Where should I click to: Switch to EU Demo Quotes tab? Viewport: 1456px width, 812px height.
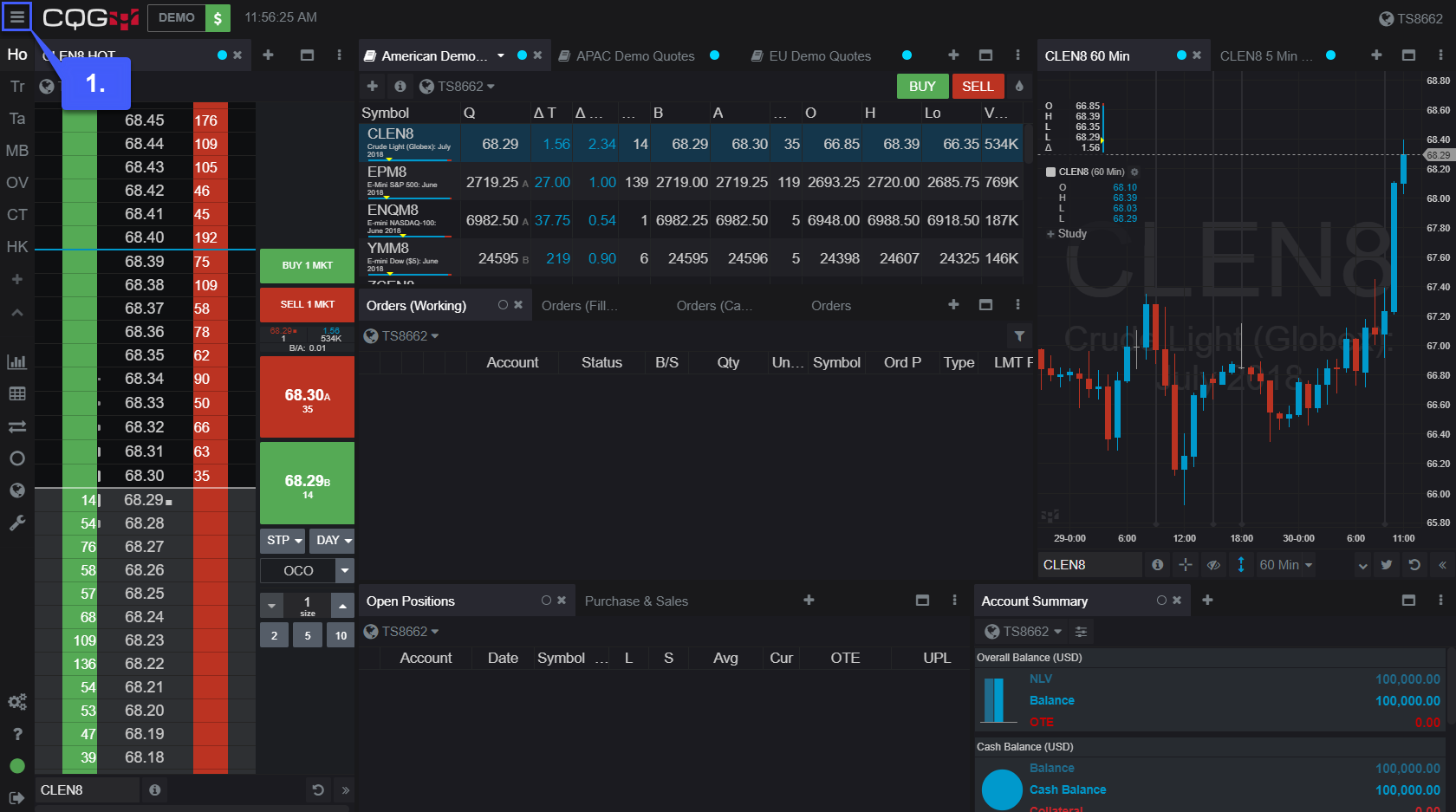click(820, 55)
